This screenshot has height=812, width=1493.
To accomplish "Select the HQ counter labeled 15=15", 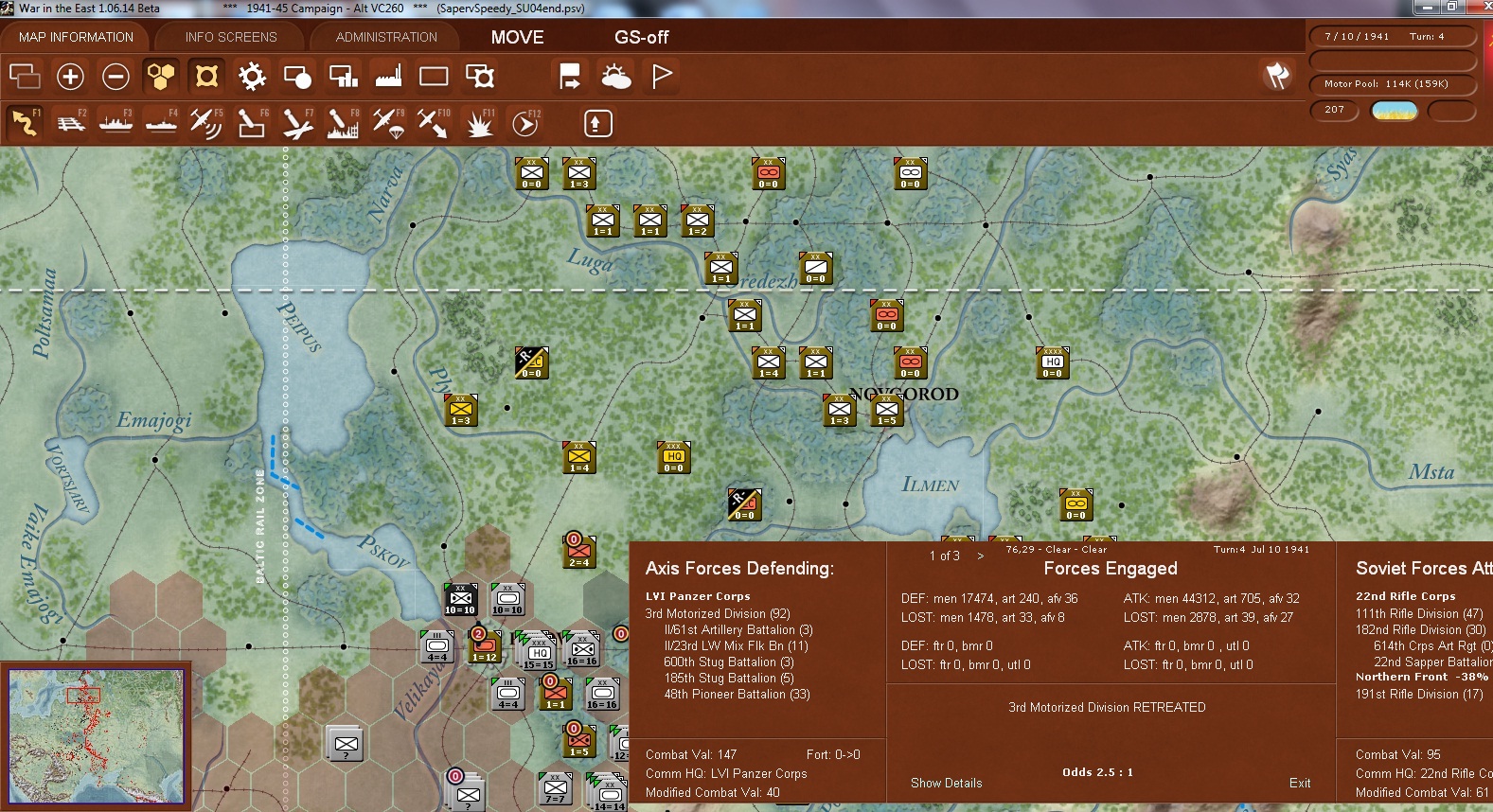I will [x=539, y=653].
